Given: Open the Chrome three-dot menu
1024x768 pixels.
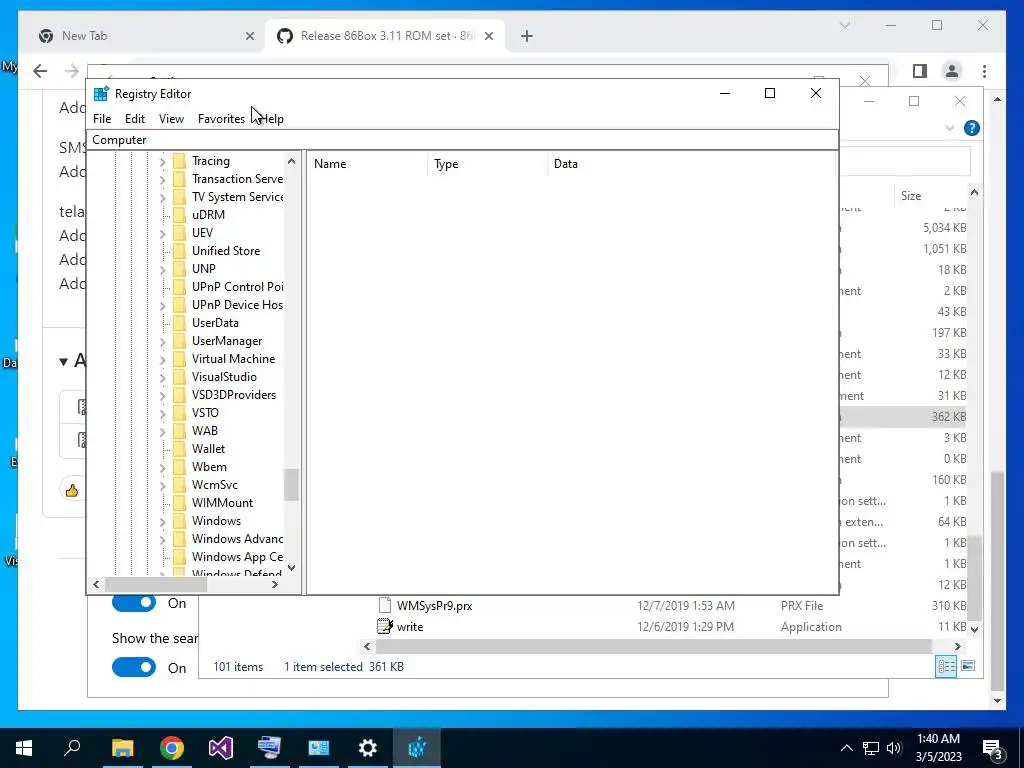Looking at the screenshot, I should [x=984, y=71].
